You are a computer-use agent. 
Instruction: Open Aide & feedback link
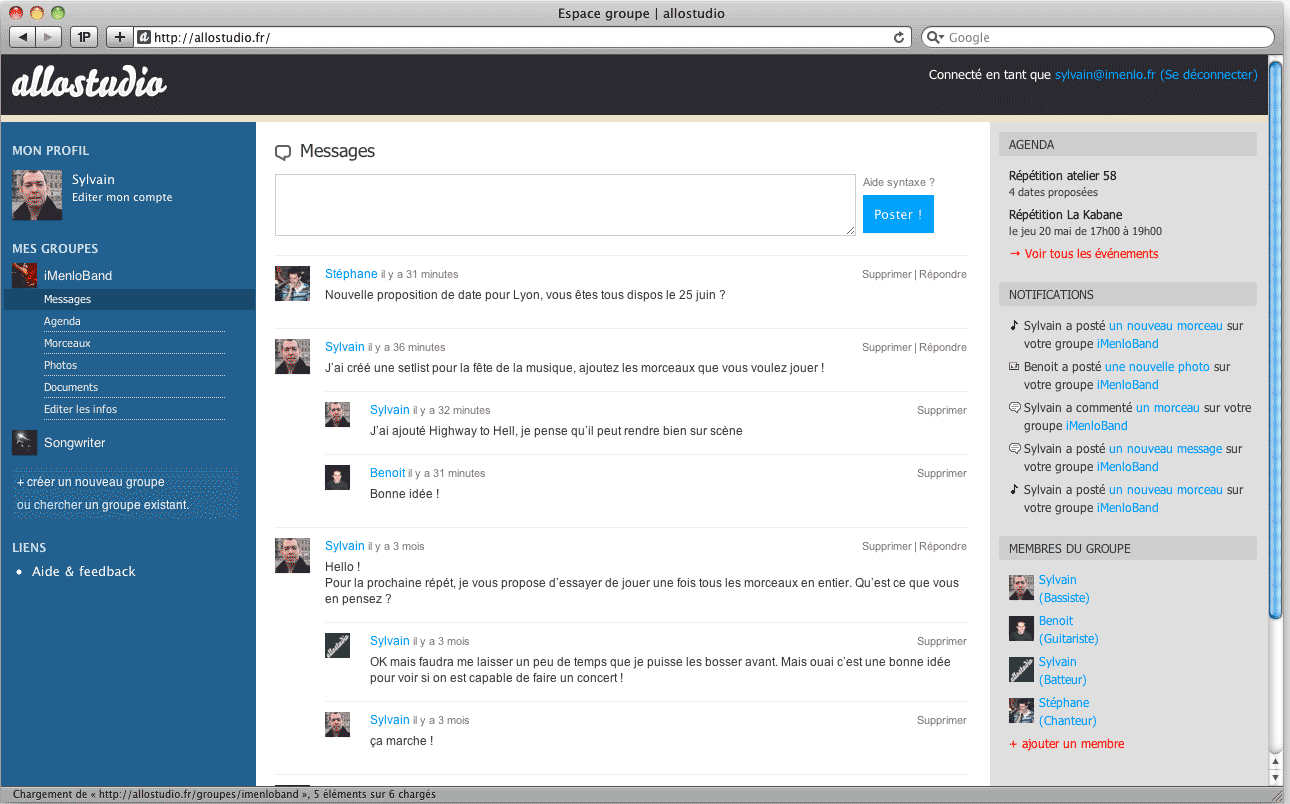[84, 571]
